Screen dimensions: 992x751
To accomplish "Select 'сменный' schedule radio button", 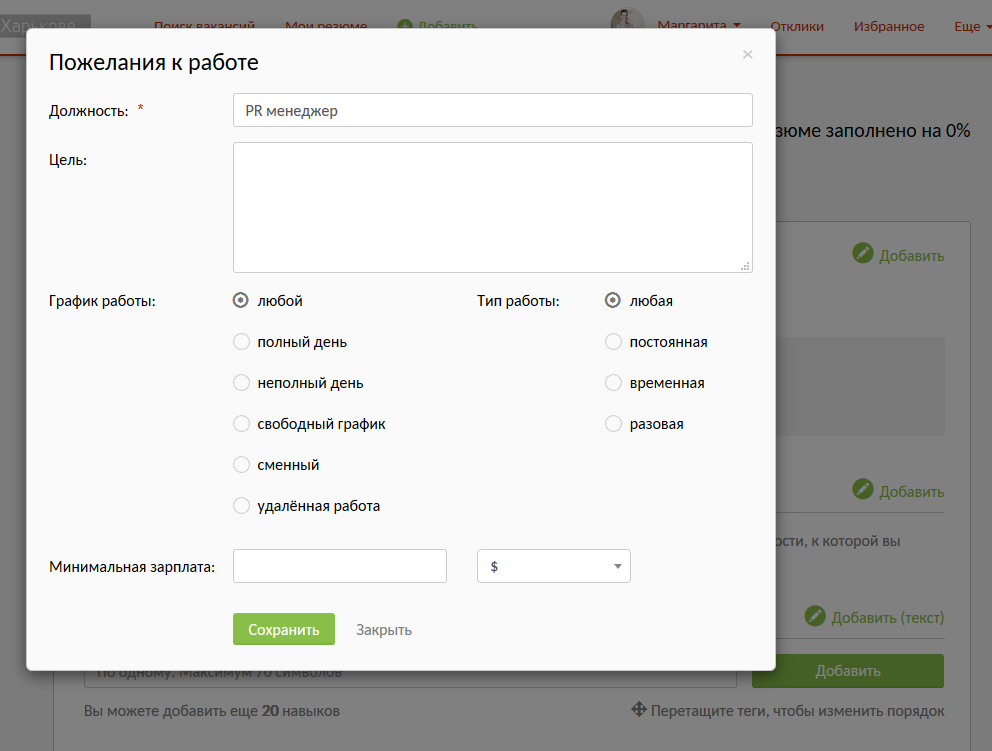I will [241, 465].
